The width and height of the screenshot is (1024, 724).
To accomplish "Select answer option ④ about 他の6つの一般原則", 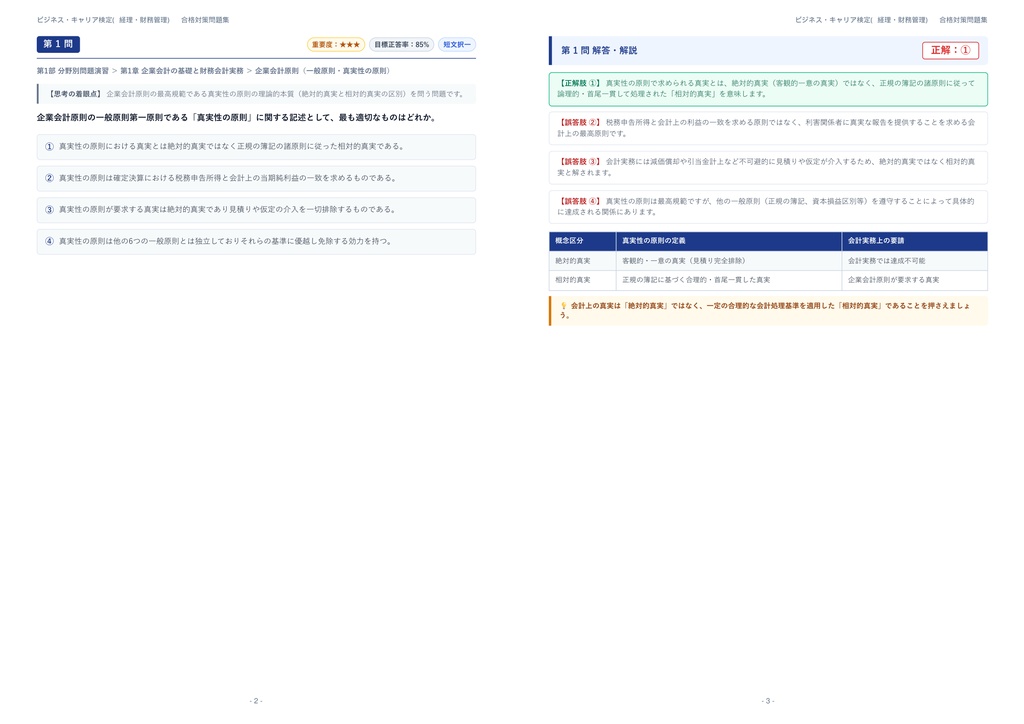I will coord(256,242).
